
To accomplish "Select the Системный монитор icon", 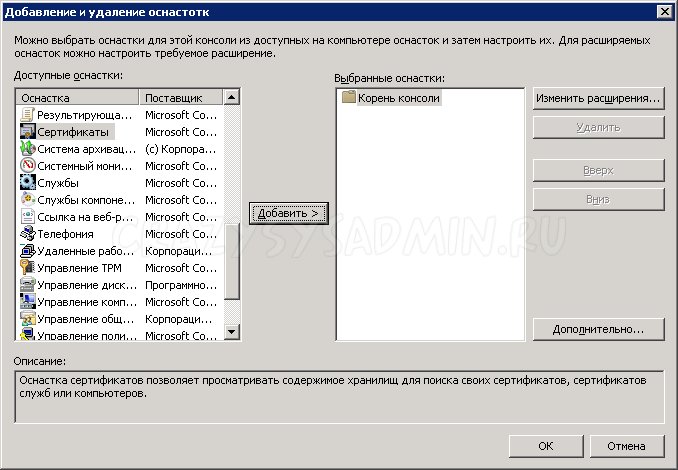I will (28, 166).
